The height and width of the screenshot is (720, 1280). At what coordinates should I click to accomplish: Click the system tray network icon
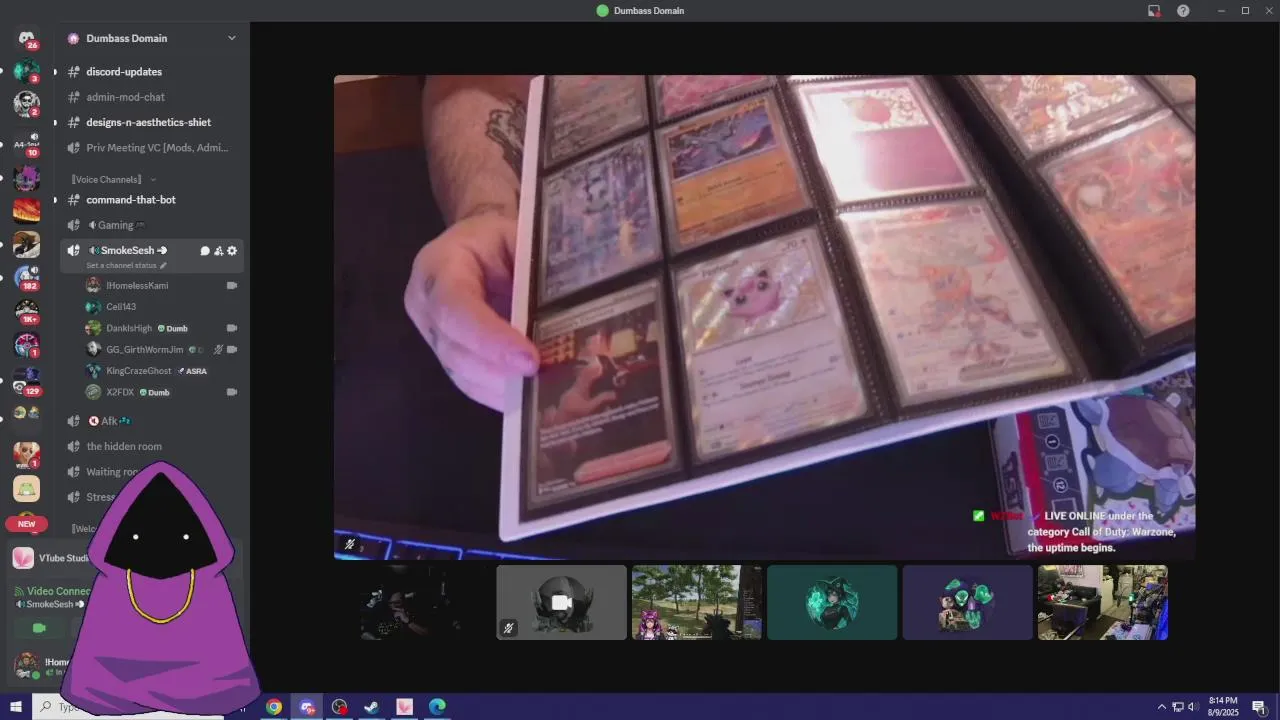pos(1177,707)
